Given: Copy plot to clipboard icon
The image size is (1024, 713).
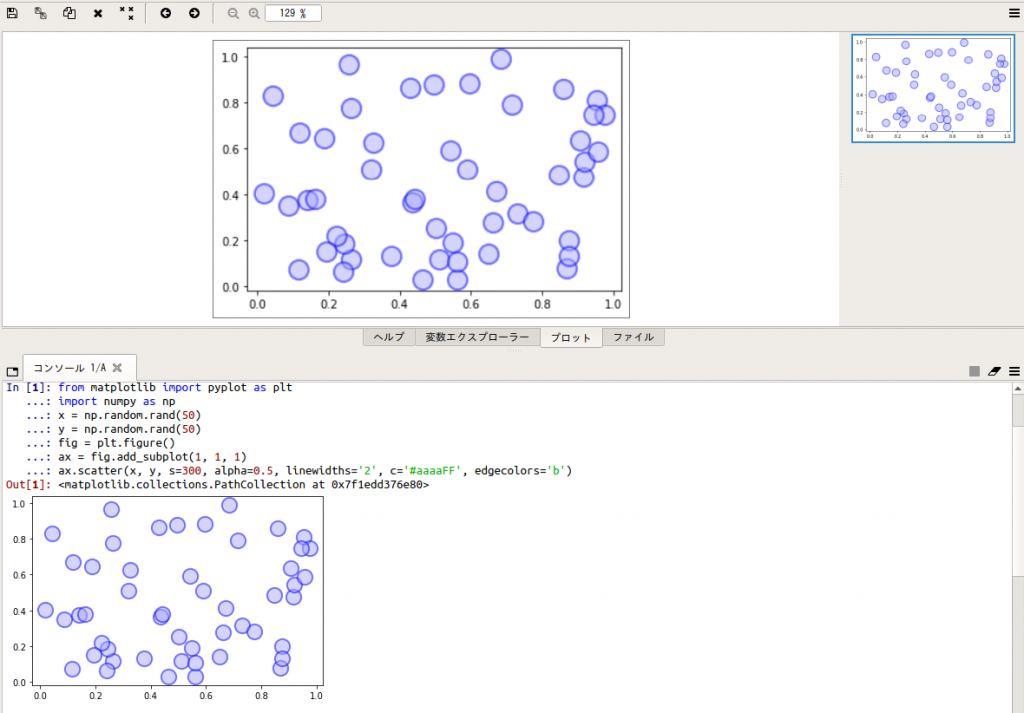Looking at the screenshot, I should point(69,12).
